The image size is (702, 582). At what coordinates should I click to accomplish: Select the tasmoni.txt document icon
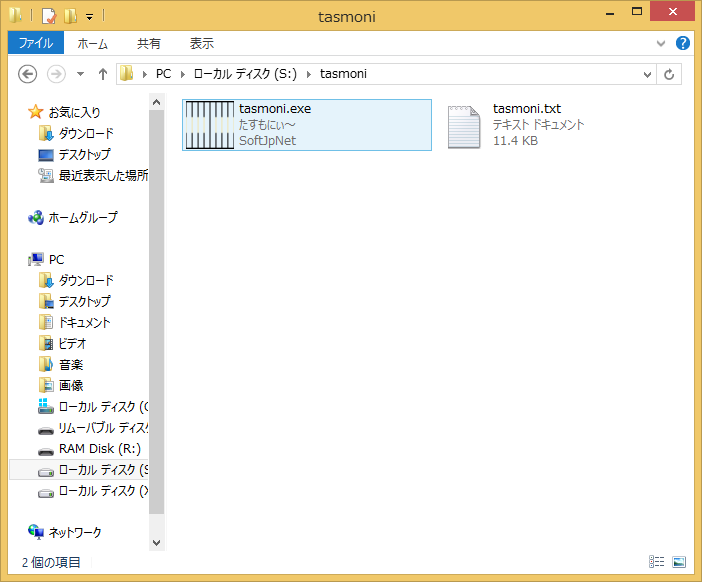coord(464,127)
